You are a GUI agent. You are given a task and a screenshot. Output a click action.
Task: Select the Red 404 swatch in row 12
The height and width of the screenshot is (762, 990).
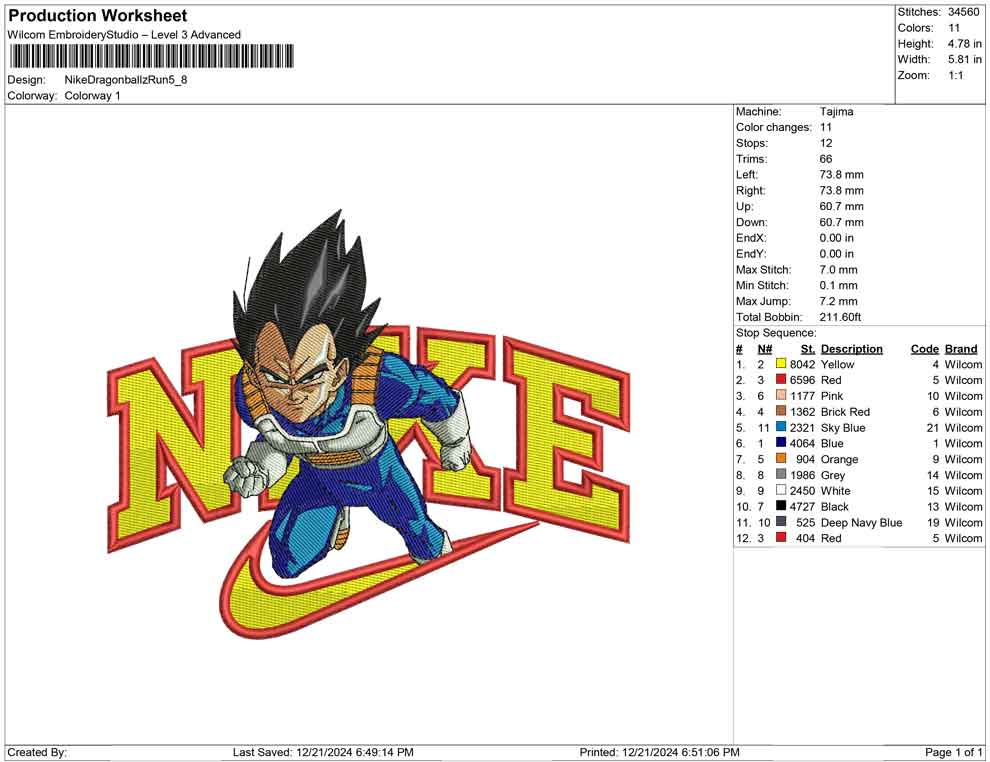click(x=781, y=537)
